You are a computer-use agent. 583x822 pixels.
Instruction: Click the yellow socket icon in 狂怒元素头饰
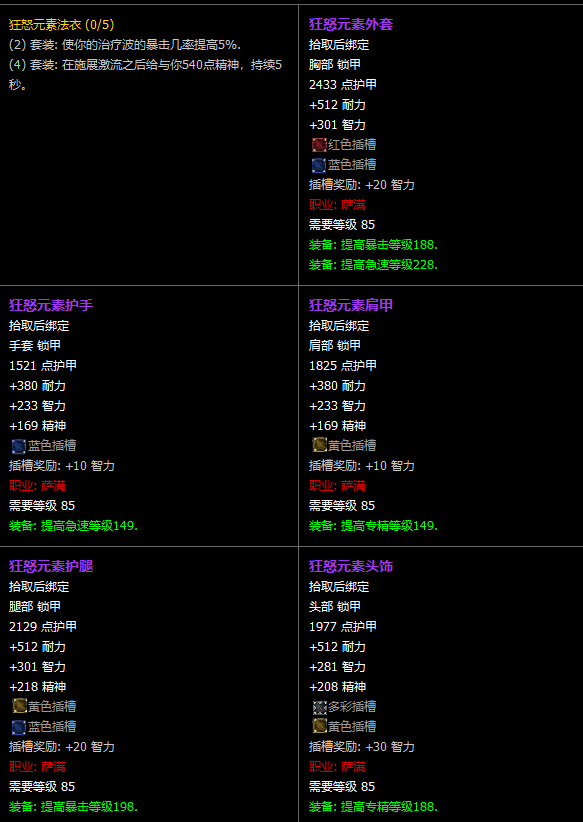(319, 727)
